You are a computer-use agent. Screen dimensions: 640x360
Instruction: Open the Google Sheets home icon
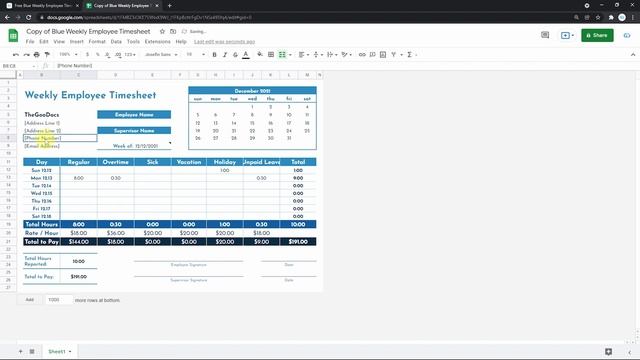point(13,36)
